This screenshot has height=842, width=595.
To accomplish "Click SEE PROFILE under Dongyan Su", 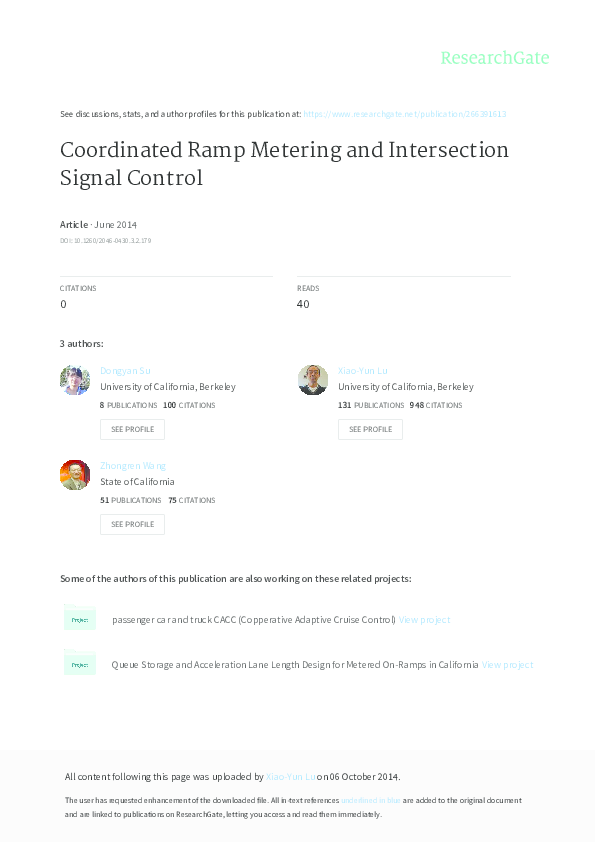I will click(x=132, y=429).
